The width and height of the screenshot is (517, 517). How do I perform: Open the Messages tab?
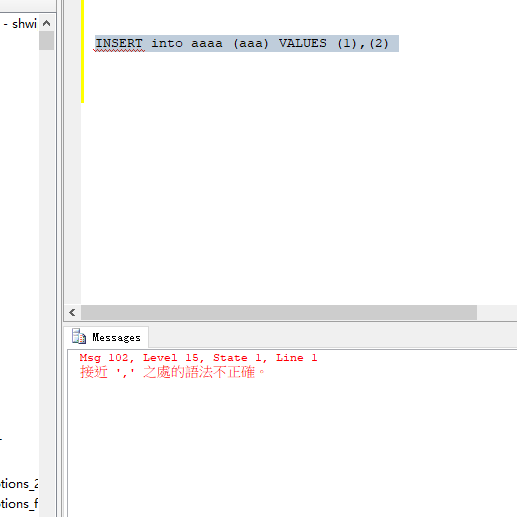pyautogui.click(x=106, y=337)
